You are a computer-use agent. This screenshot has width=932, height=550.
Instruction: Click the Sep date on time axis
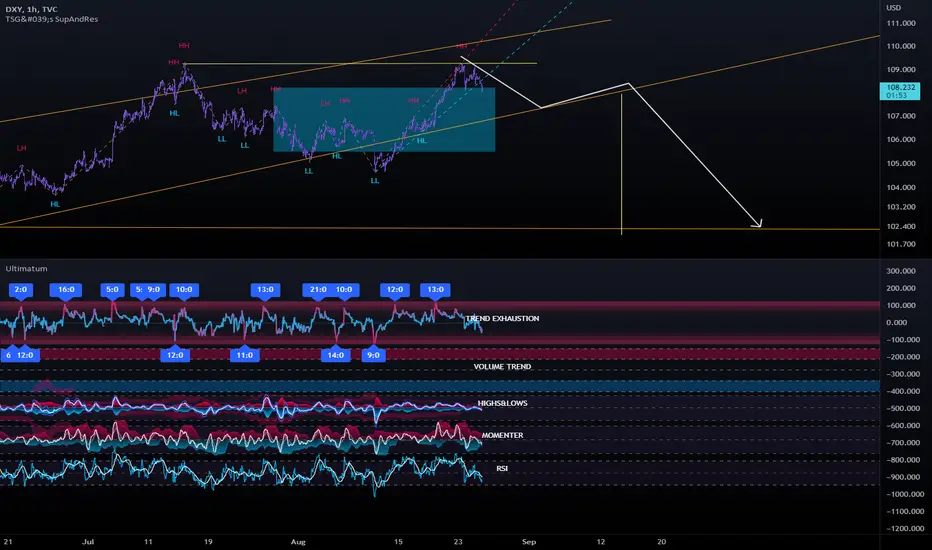529,542
